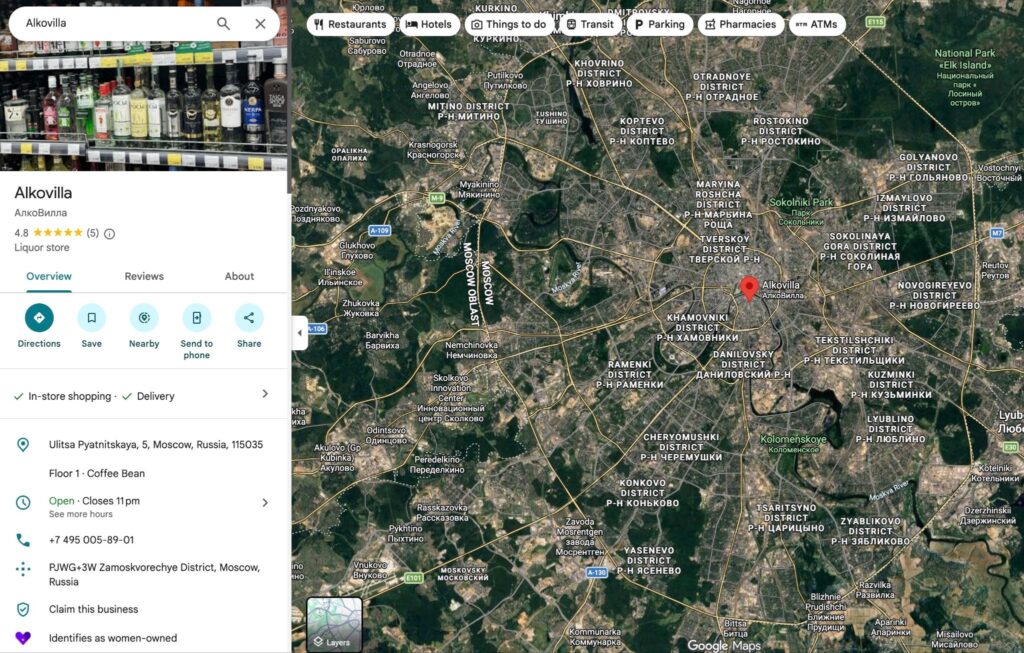Click the clock hours icon
Image resolution: width=1024 pixels, height=653 pixels.
(x=23, y=503)
